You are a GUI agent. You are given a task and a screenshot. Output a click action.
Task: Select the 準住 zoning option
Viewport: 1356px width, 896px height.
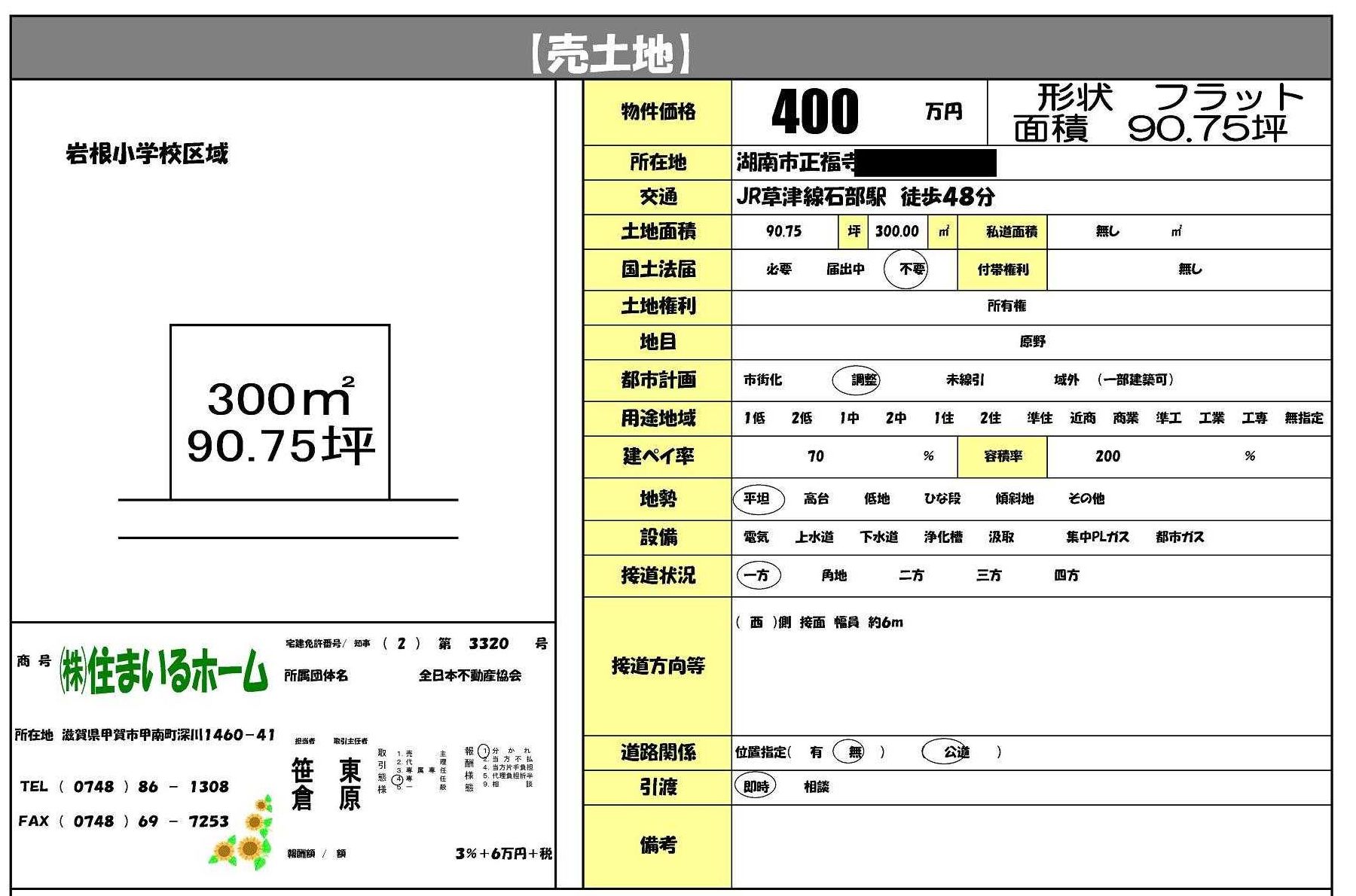coord(1039,418)
